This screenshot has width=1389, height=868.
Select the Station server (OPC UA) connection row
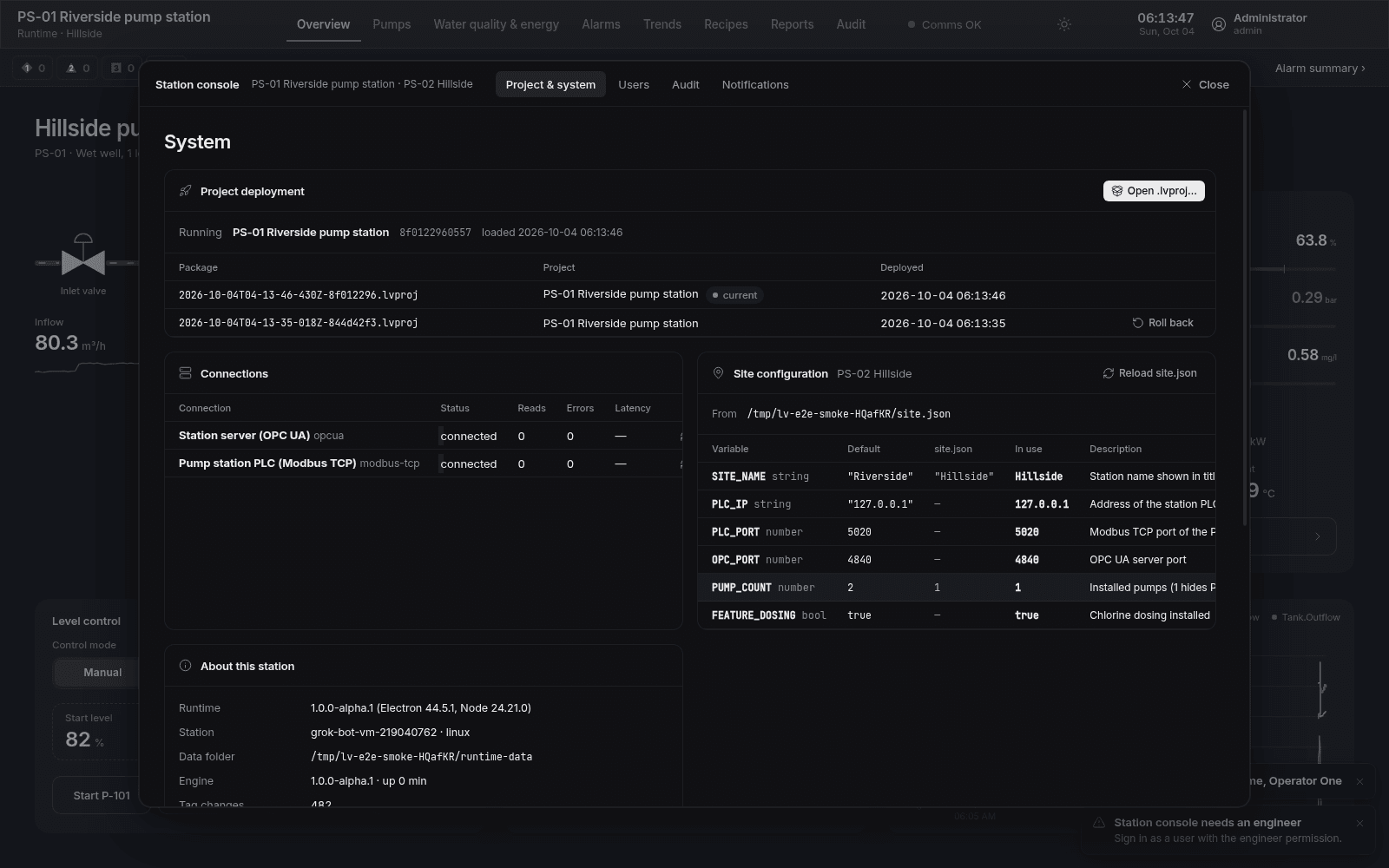pyautogui.click(x=424, y=436)
